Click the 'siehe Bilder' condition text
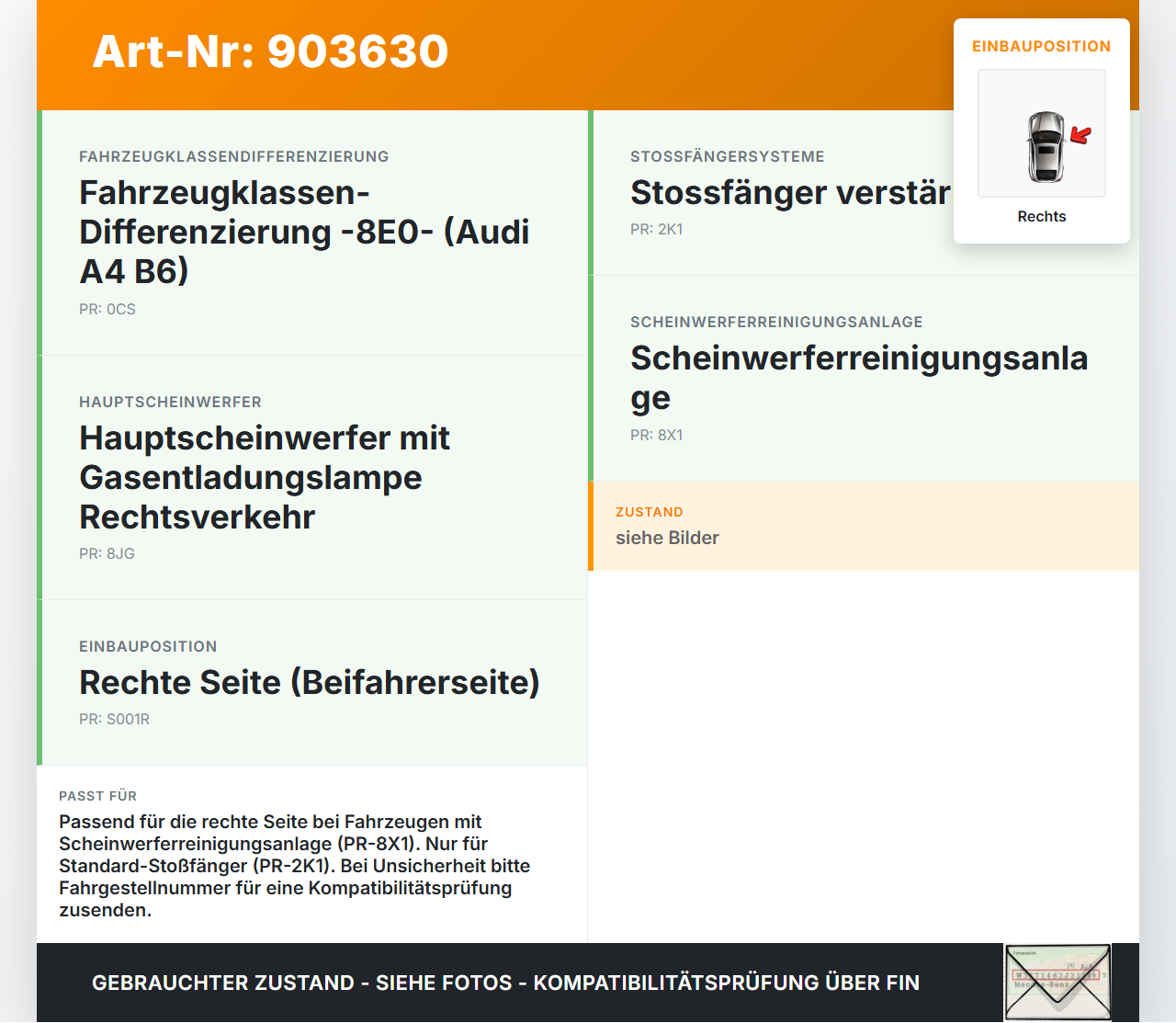The width and height of the screenshot is (1176, 1023). (x=667, y=538)
